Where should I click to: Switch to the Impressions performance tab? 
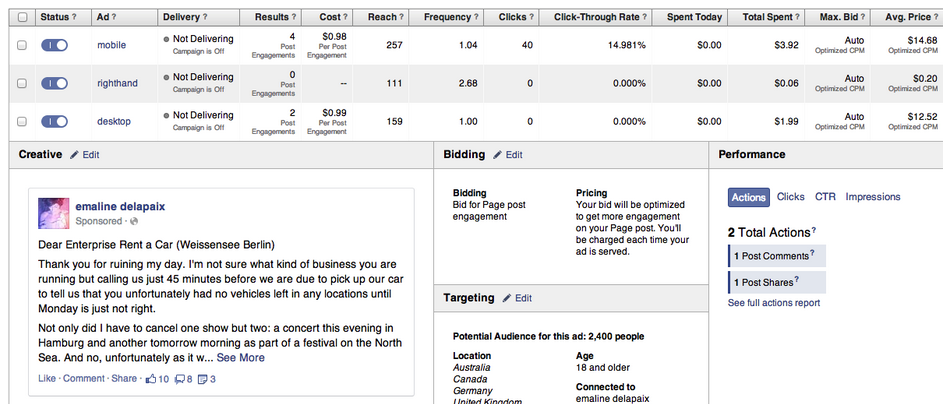pyautogui.click(x=873, y=197)
